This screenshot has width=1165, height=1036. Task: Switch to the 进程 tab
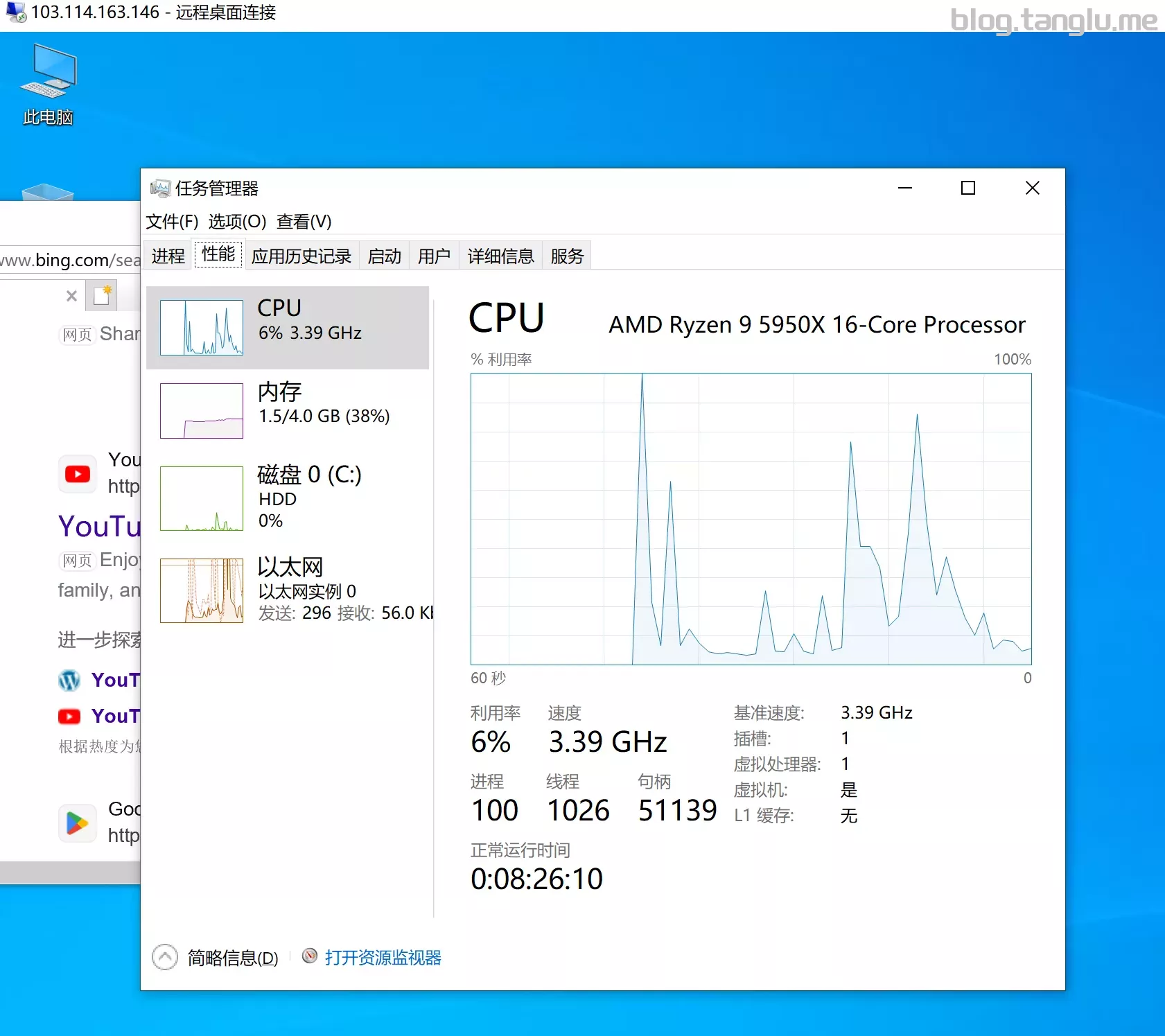(168, 256)
